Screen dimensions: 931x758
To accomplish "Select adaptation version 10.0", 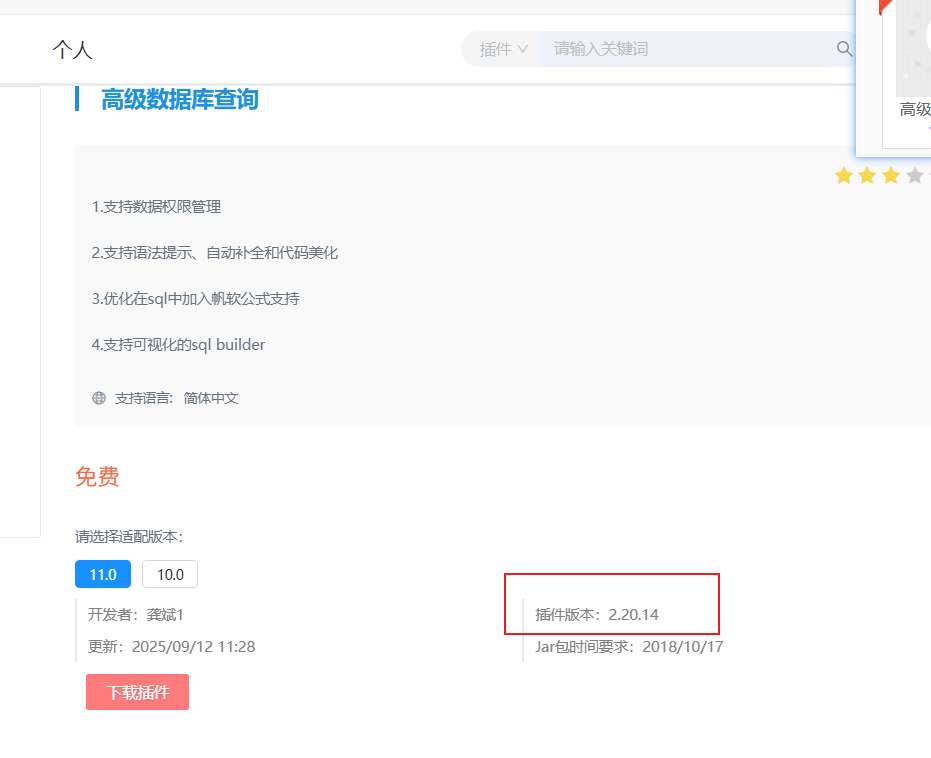I will (170, 574).
